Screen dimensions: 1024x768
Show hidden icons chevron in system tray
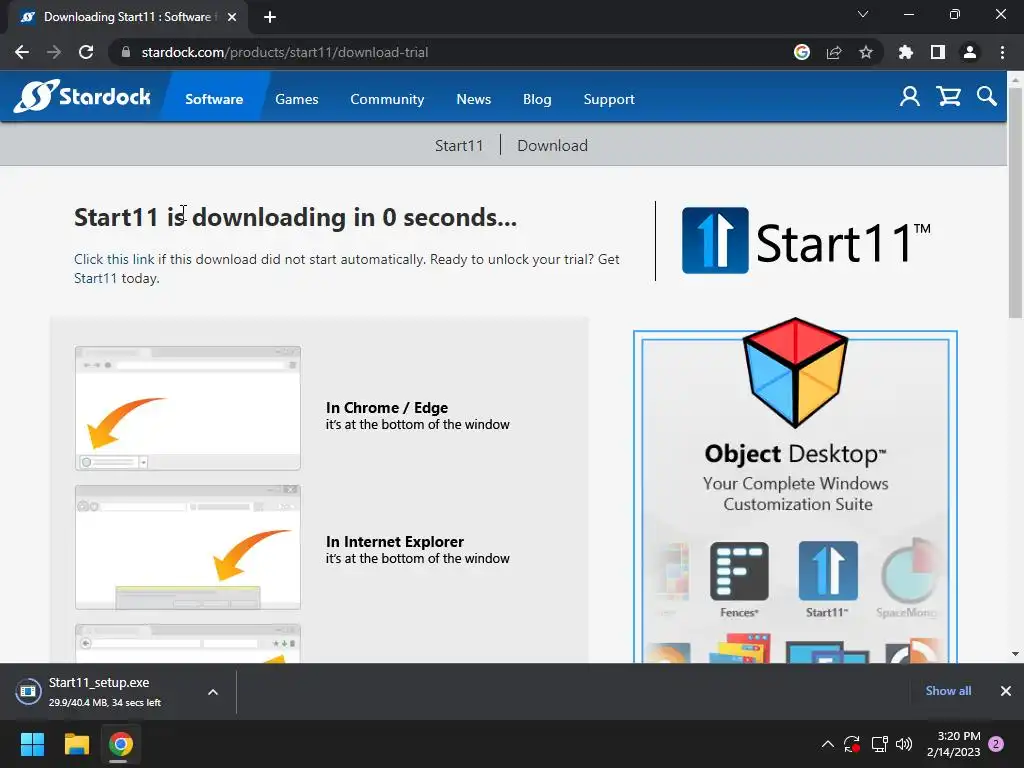(x=827, y=744)
